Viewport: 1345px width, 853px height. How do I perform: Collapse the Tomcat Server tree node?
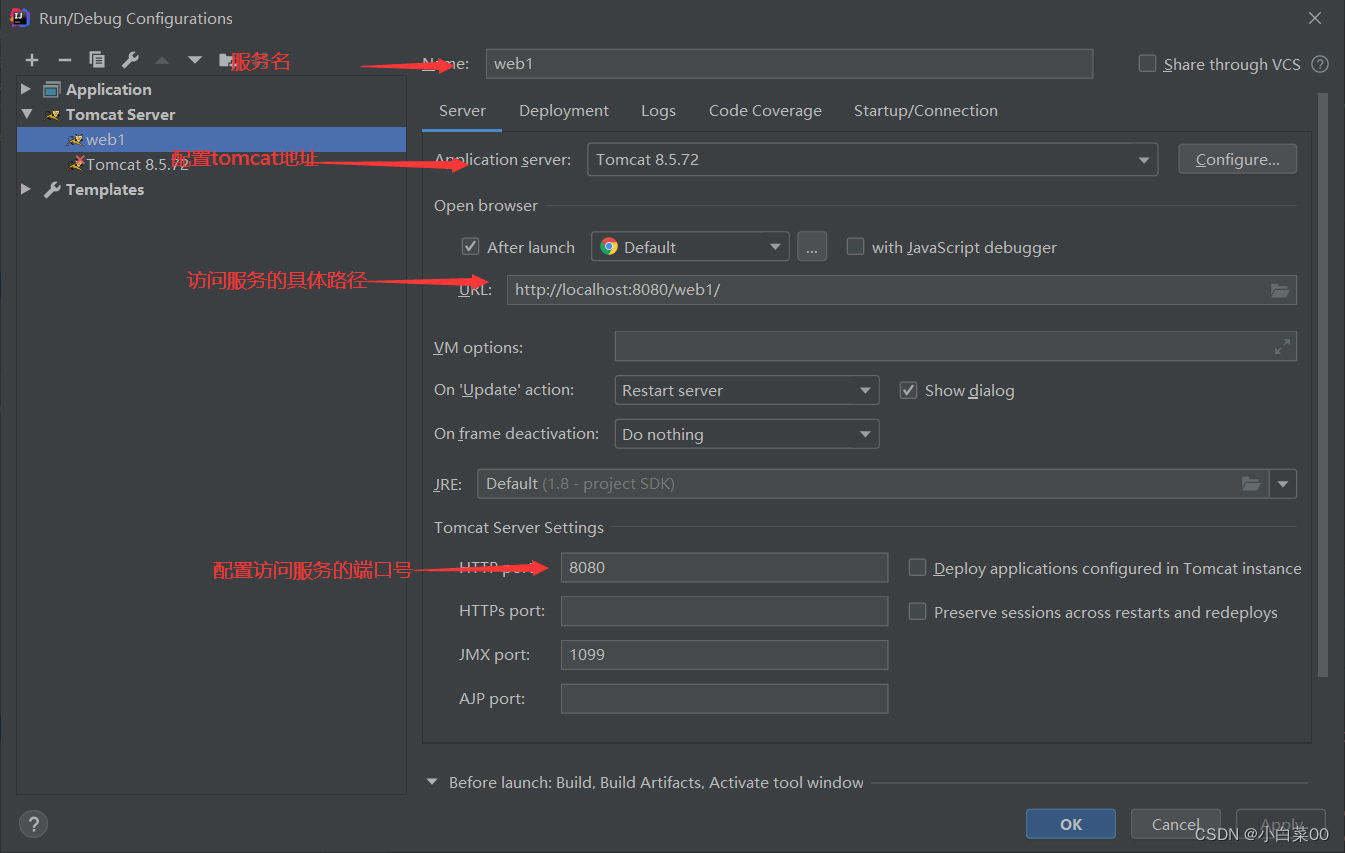click(26, 114)
